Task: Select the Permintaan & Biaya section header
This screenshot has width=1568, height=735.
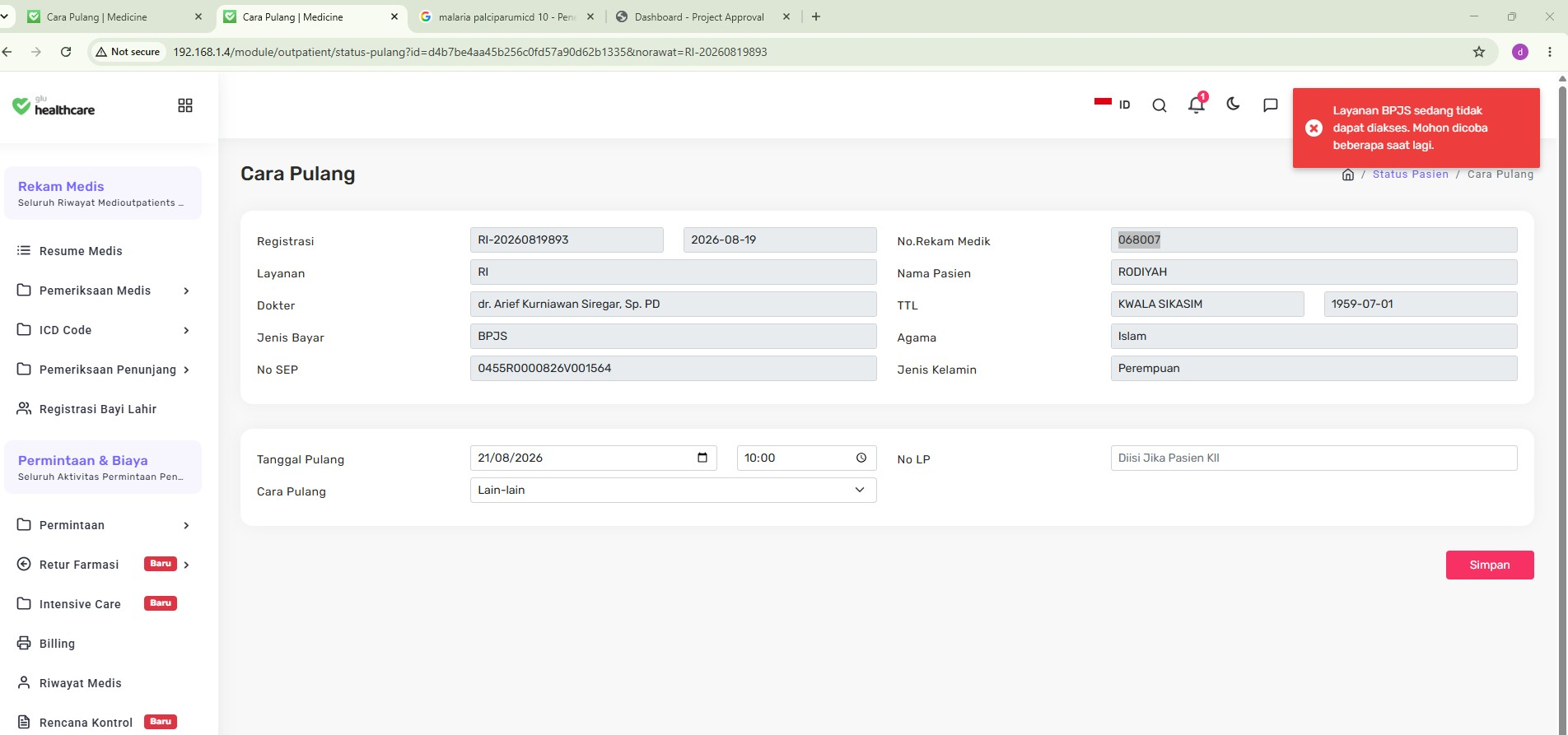Action: click(x=103, y=468)
